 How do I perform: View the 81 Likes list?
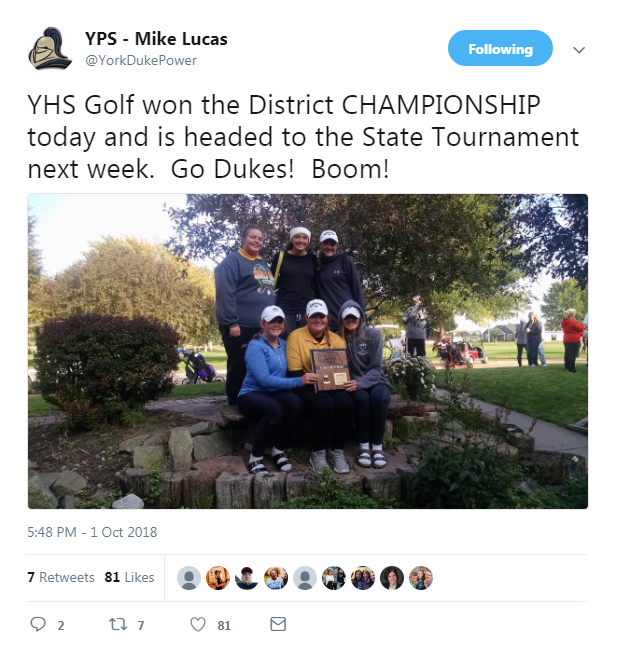130,577
